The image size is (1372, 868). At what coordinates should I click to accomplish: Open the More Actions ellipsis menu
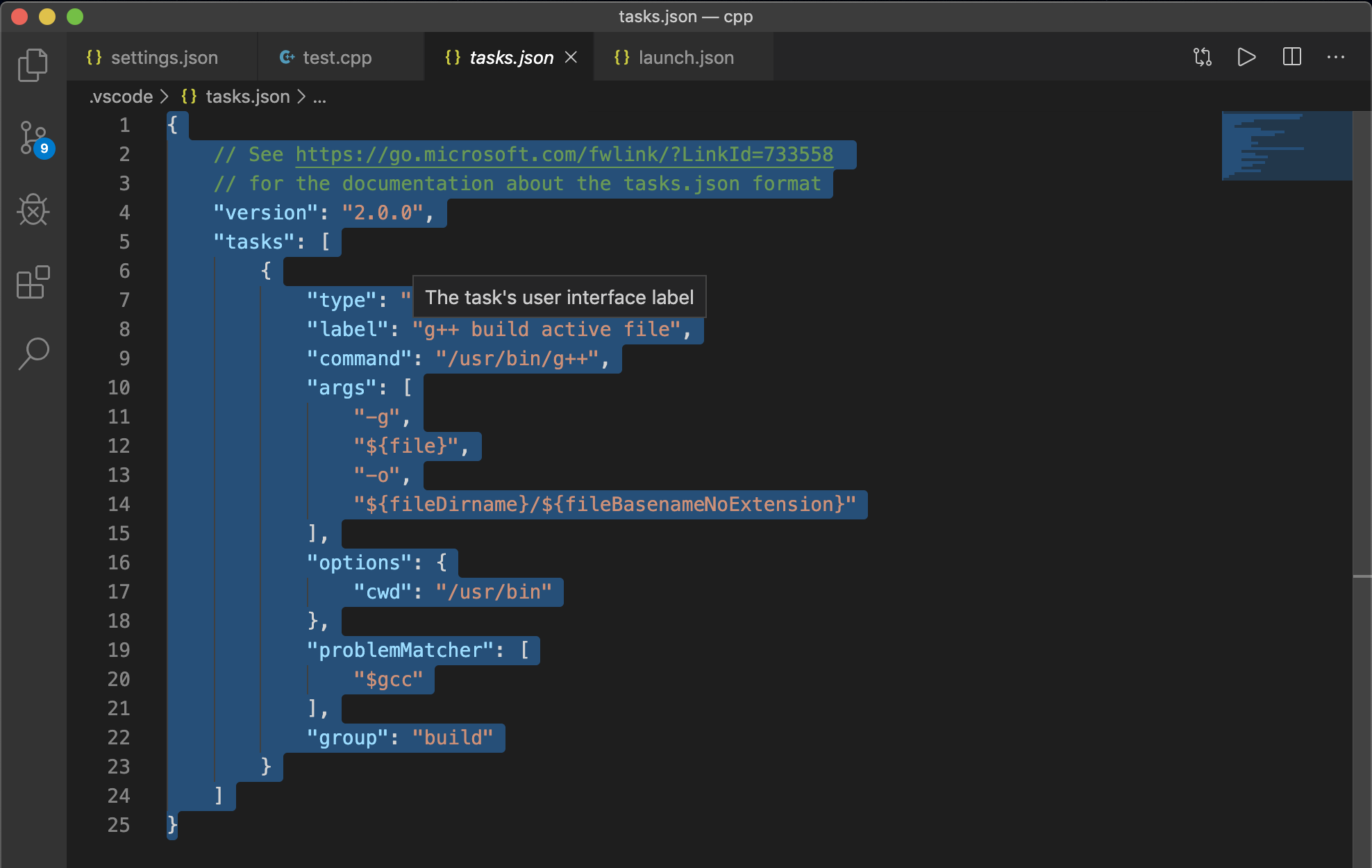coord(1335,57)
